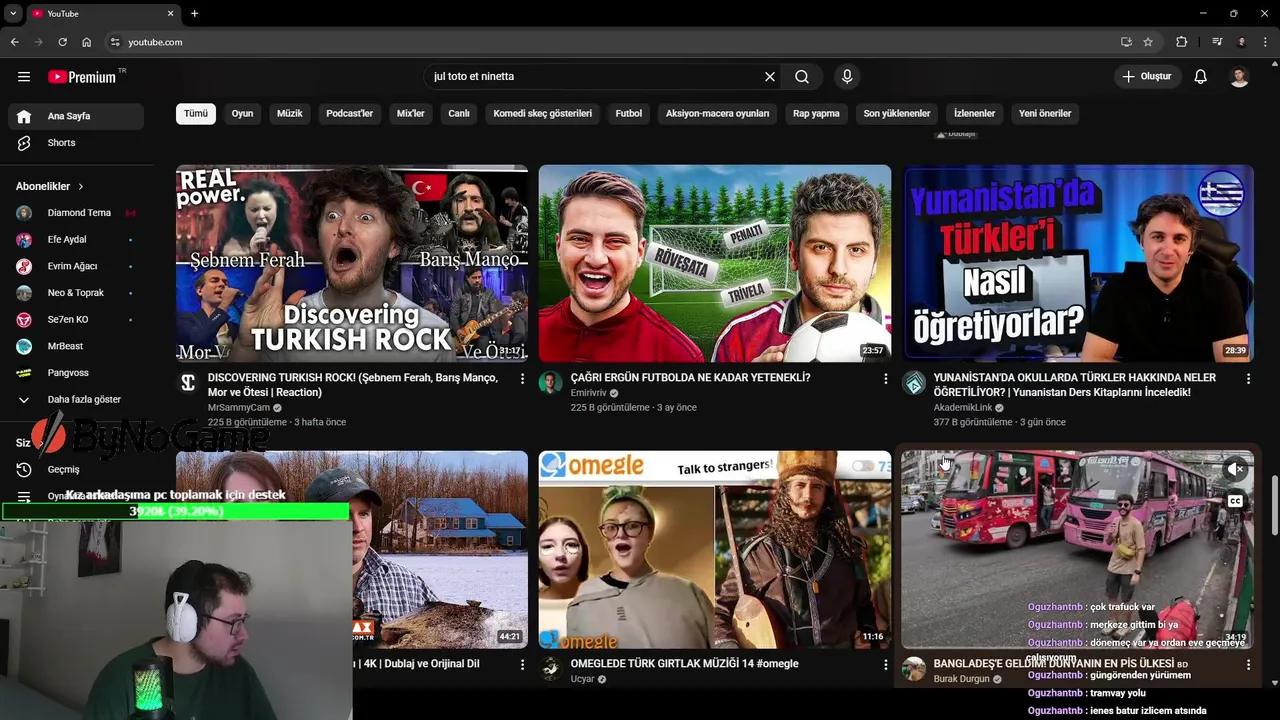Open the Omegle Talk to strangers thumbnail
1280x720 pixels.
click(x=715, y=549)
